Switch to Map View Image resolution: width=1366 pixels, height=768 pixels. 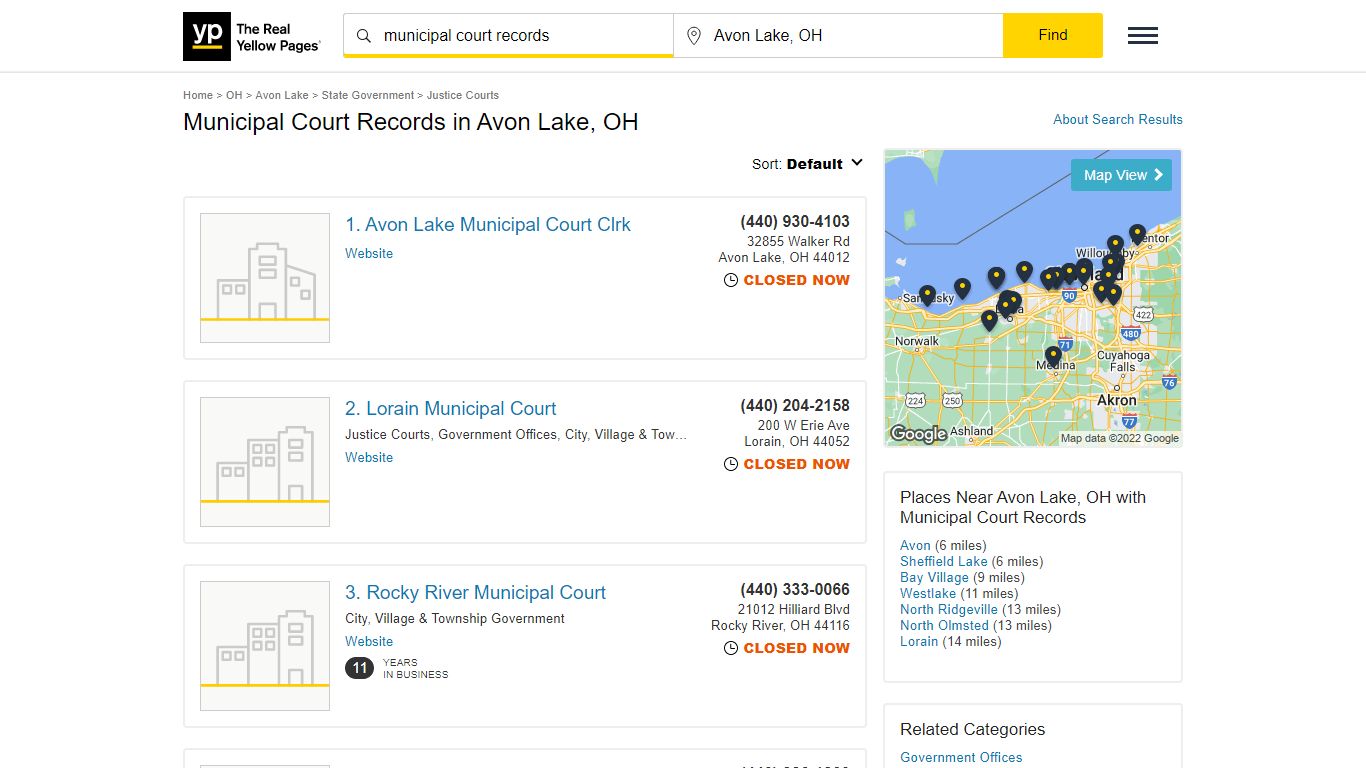pos(1121,175)
